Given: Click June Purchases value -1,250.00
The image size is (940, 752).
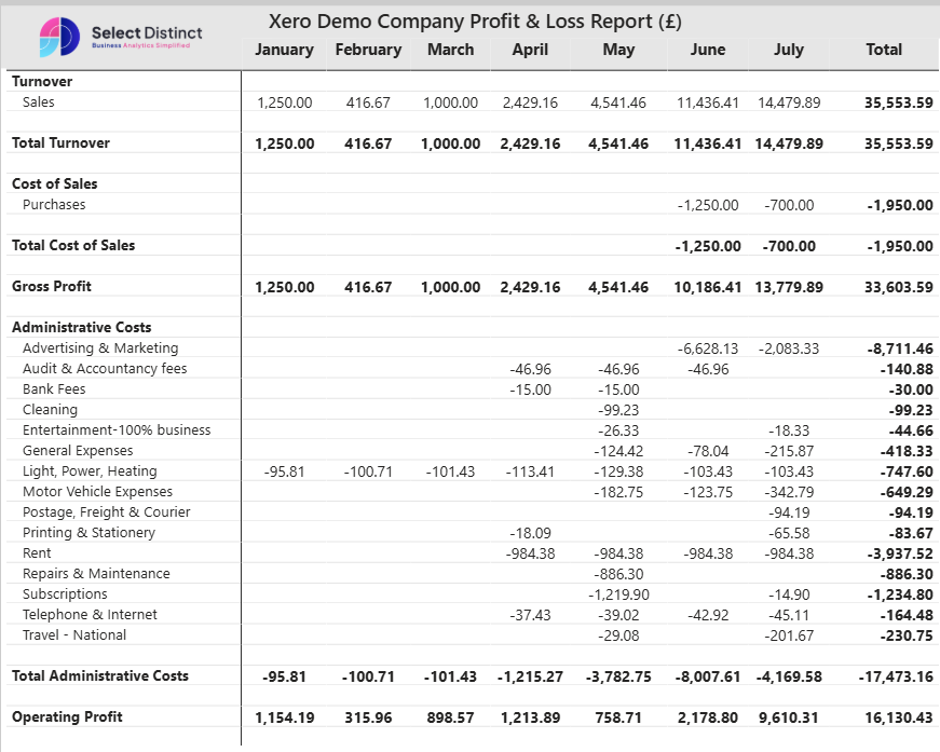Looking at the screenshot, I should tap(708, 205).
